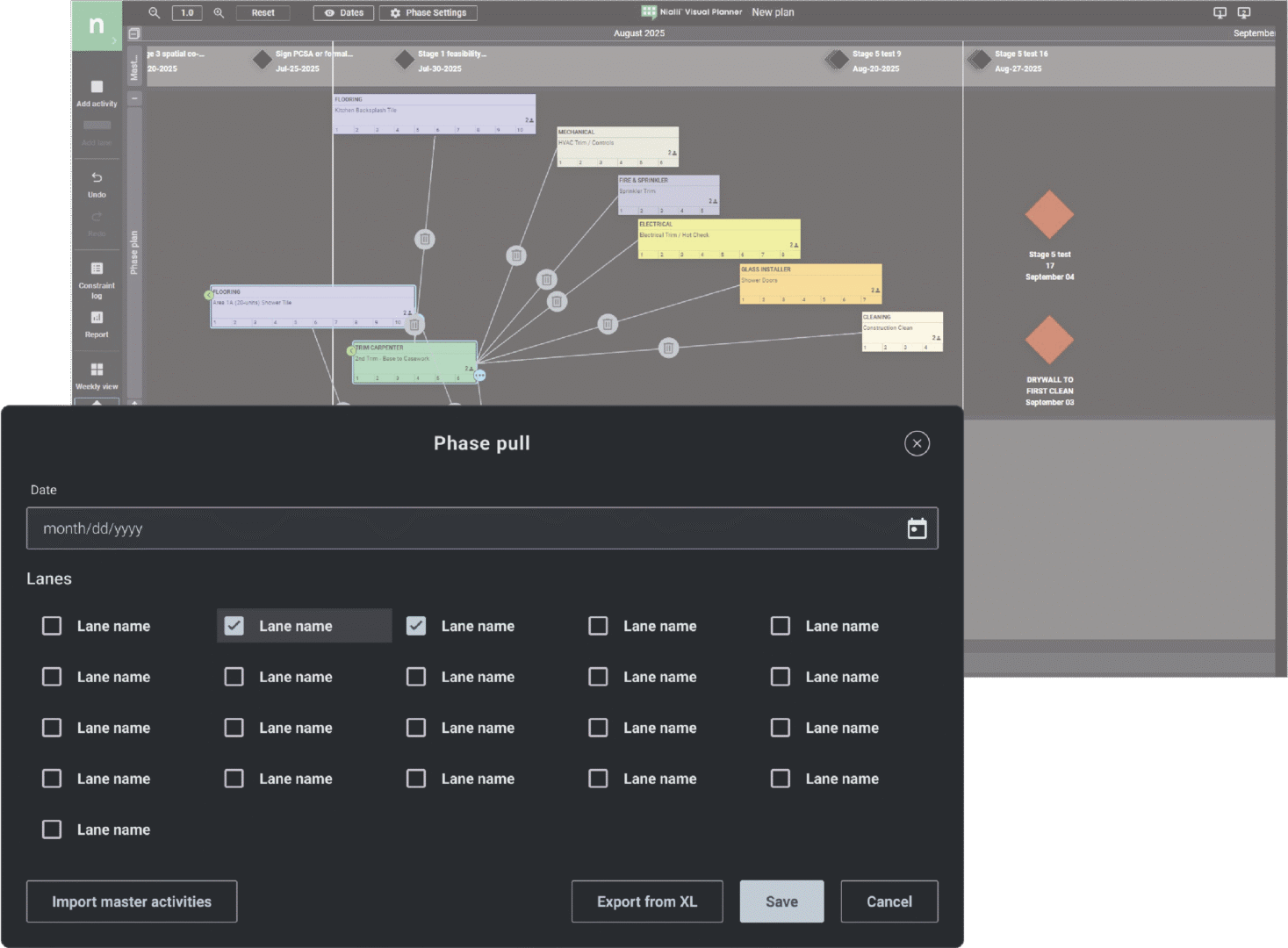Screen dimensions: 1288x948
Task: Open the Constraint log
Action: pyautogui.click(x=97, y=278)
